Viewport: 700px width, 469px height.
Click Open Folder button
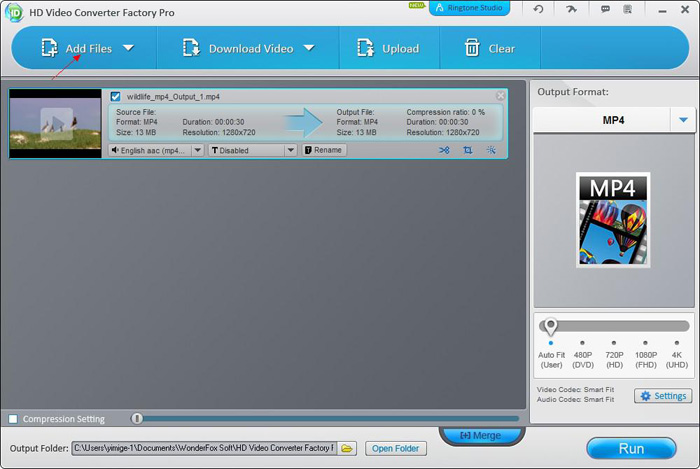(396, 448)
